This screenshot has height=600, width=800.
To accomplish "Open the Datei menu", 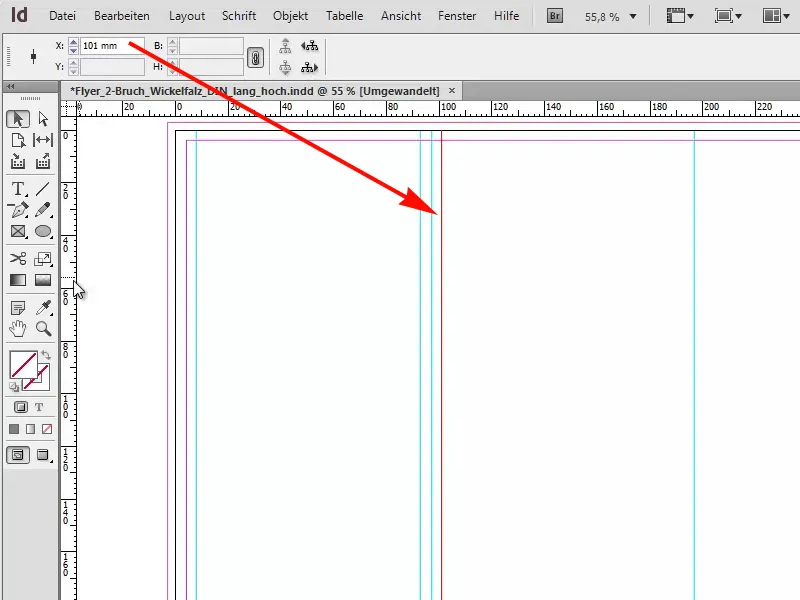I will [62, 16].
